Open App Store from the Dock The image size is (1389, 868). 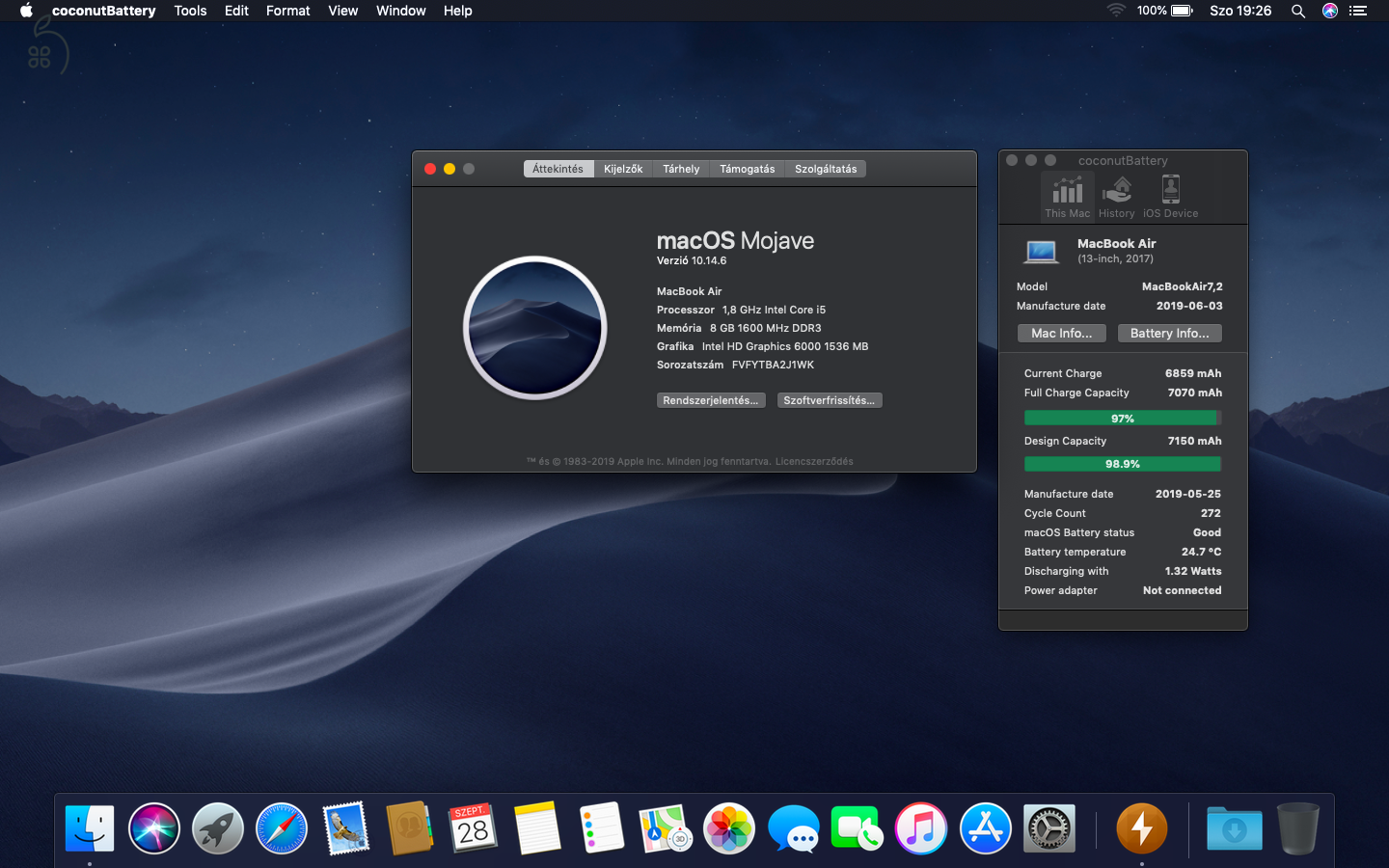[x=986, y=828]
